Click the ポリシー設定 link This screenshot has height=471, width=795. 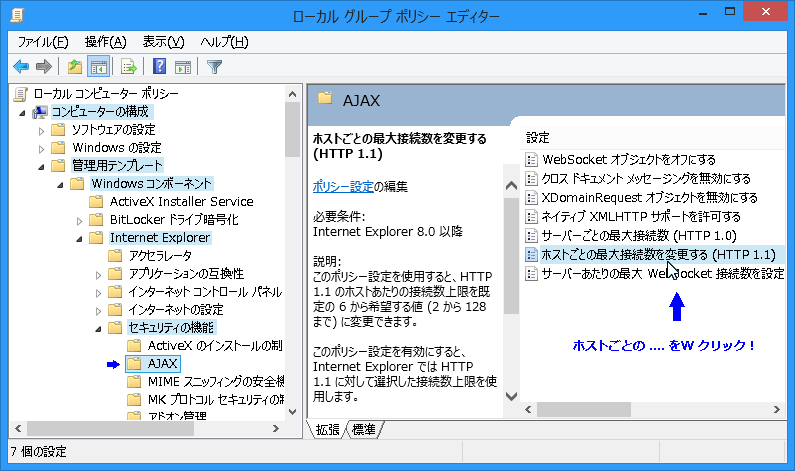[343, 187]
